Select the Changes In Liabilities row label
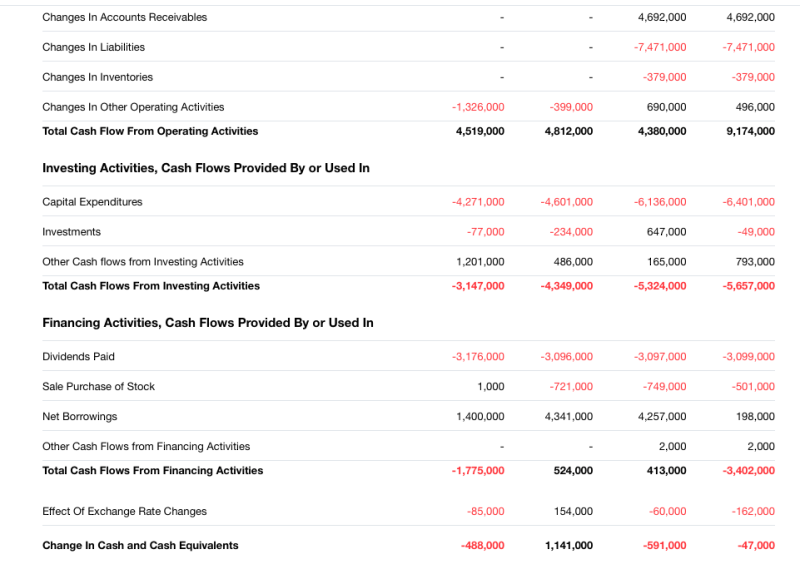 coord(93,47)
